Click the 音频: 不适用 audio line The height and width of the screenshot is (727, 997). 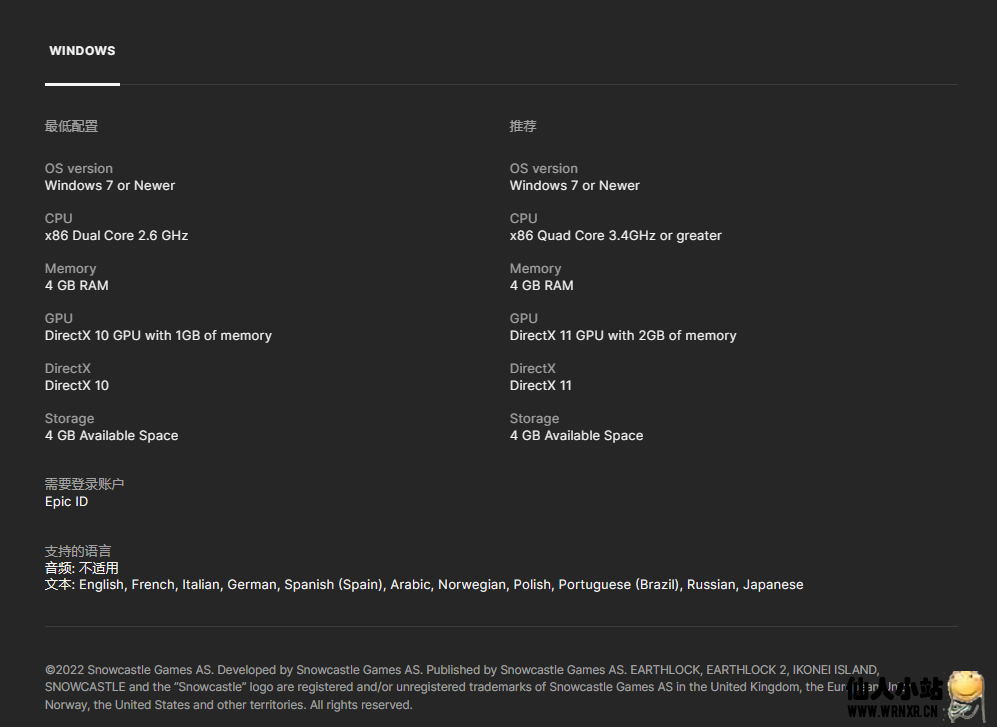(x=82, y=568)
